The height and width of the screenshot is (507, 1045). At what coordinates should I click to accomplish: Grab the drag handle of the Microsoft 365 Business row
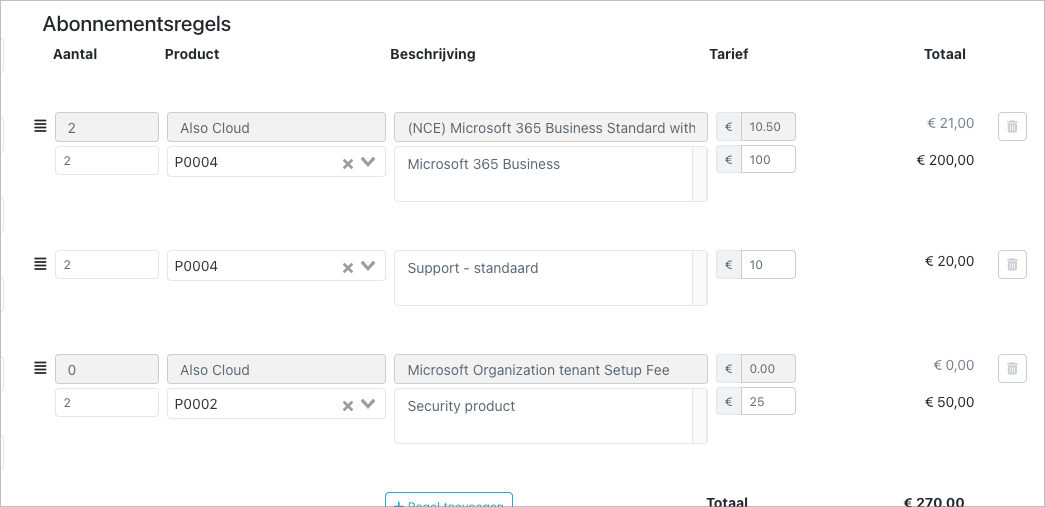(x=40, y=126)
